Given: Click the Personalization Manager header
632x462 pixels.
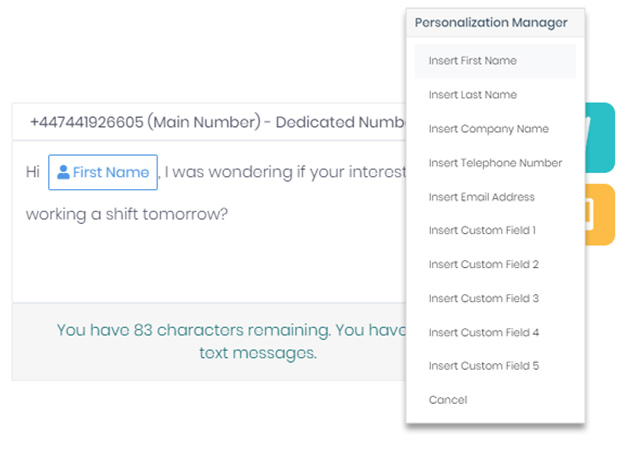Looking at the screenshot, I should pyautogui.click(x=491, y=22).
